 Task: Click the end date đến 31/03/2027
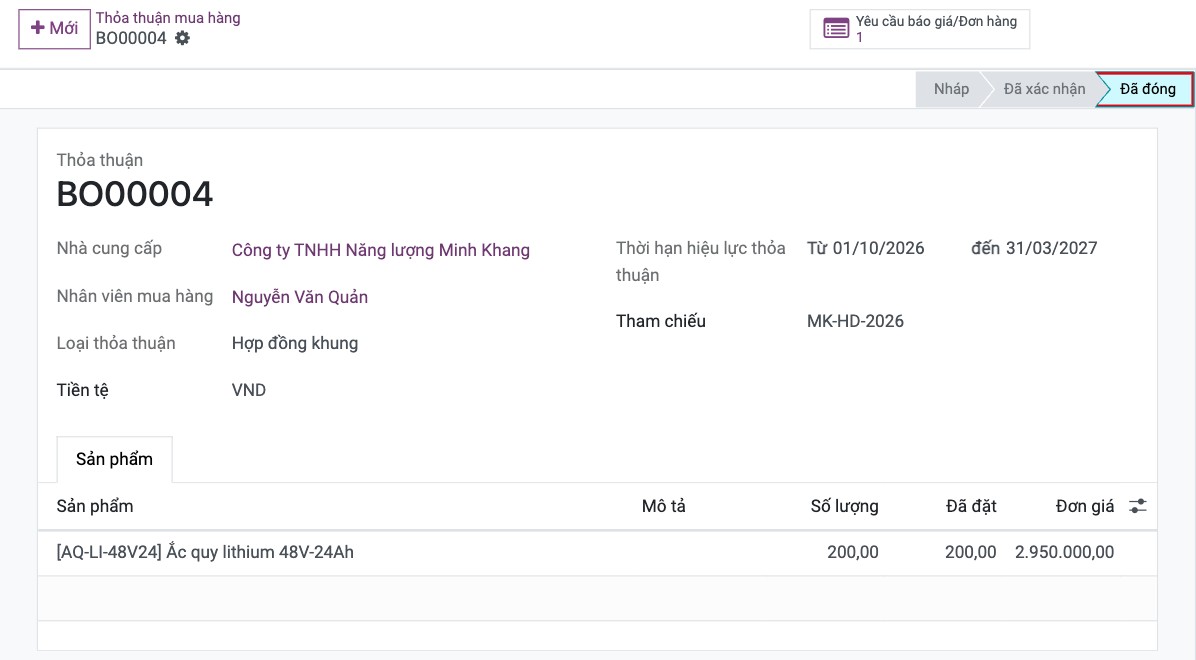1034,248
